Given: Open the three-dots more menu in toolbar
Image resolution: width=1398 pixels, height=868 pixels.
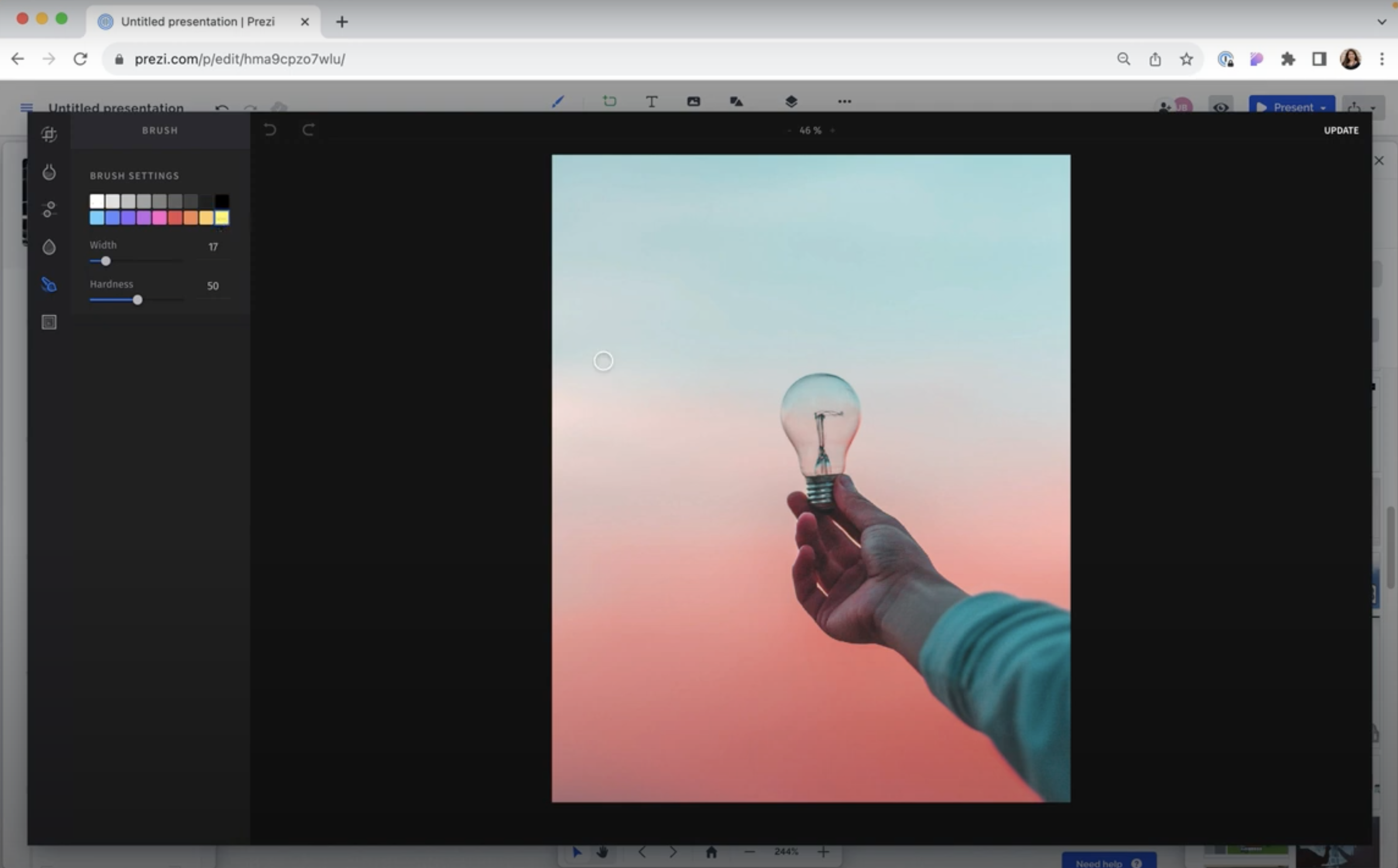Looking at the screenshot, I should 844,102.
